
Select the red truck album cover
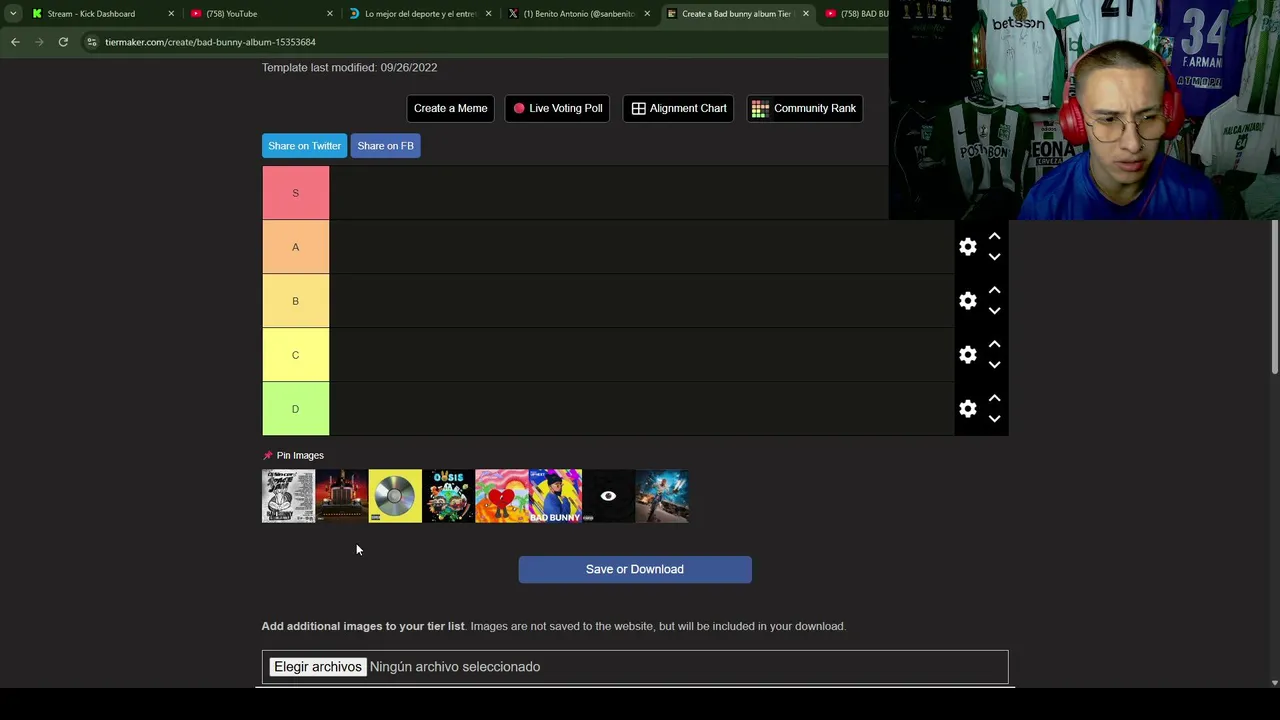coord(342,496)
